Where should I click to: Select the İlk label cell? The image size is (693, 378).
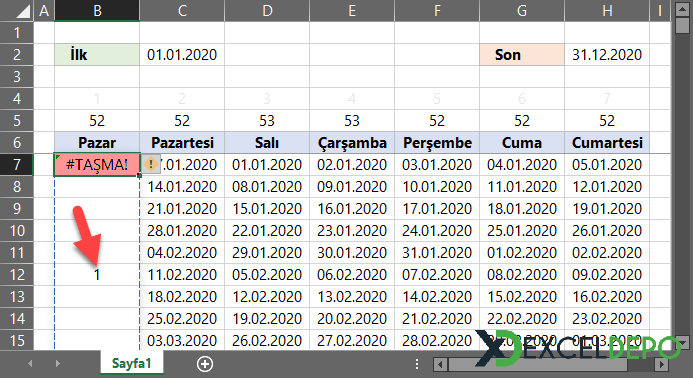(97, 54)
